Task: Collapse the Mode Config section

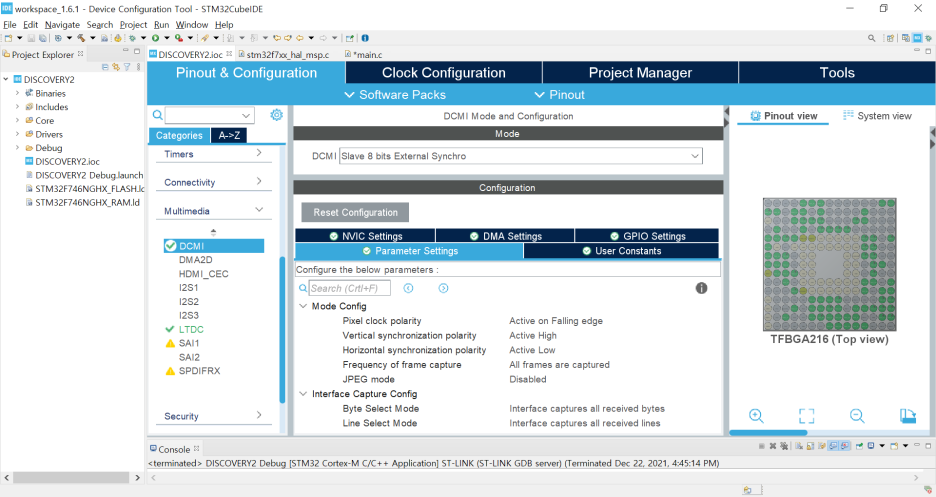Action: coord(303,306)
